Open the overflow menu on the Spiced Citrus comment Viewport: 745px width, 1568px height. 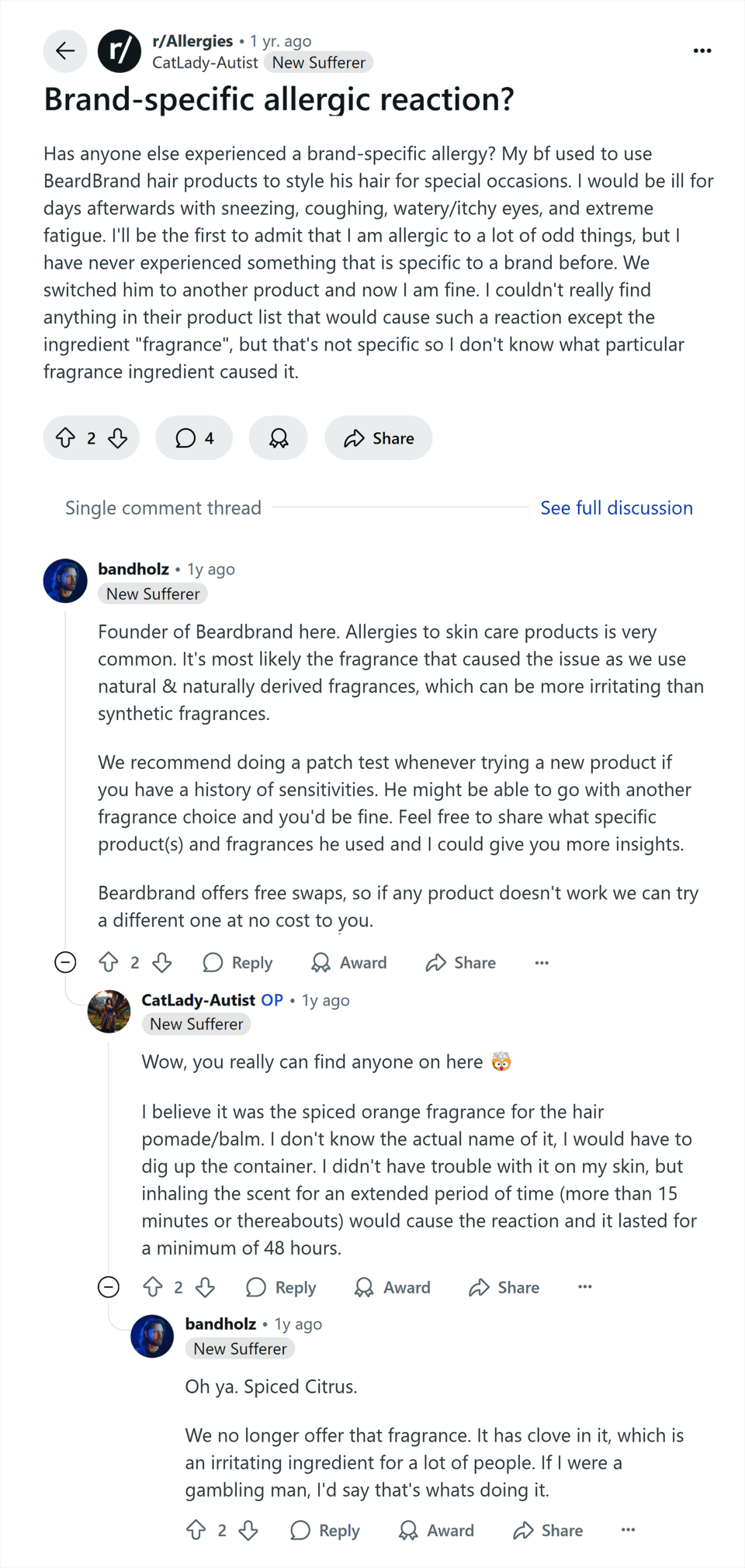coord(627,1530)
